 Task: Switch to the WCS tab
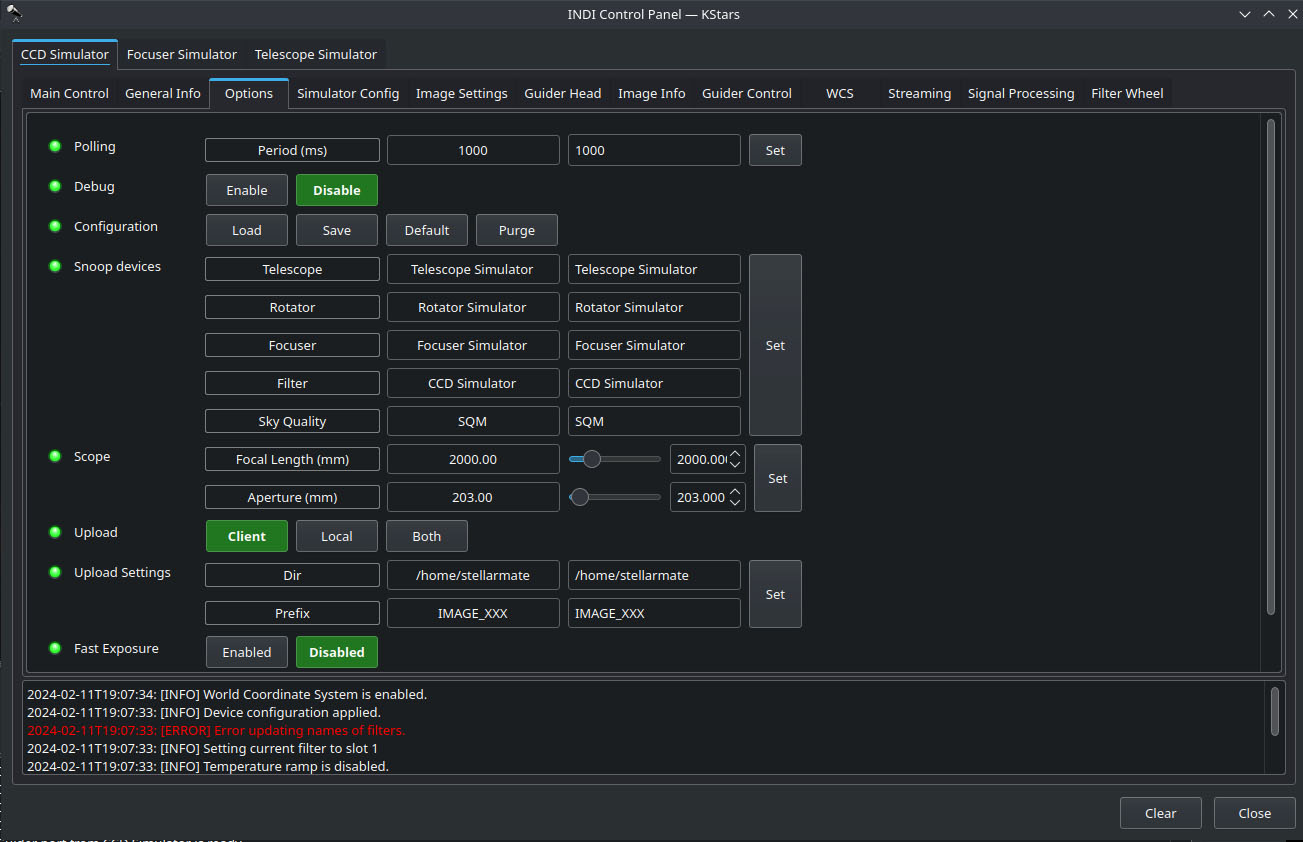[840, 93]
